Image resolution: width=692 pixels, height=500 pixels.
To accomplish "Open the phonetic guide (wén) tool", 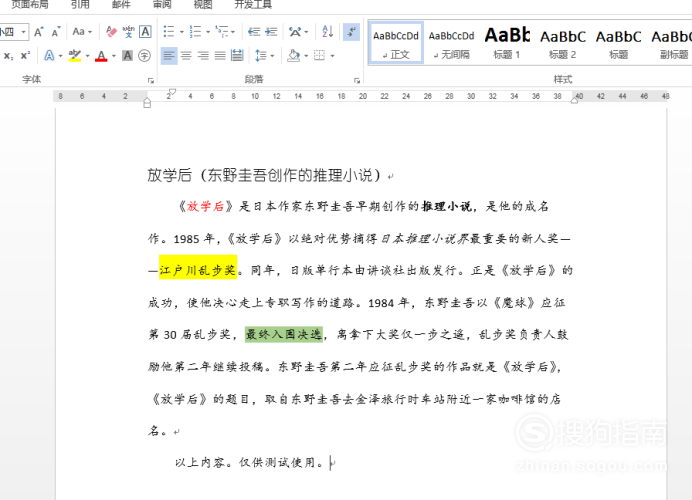I will point(128,32).
